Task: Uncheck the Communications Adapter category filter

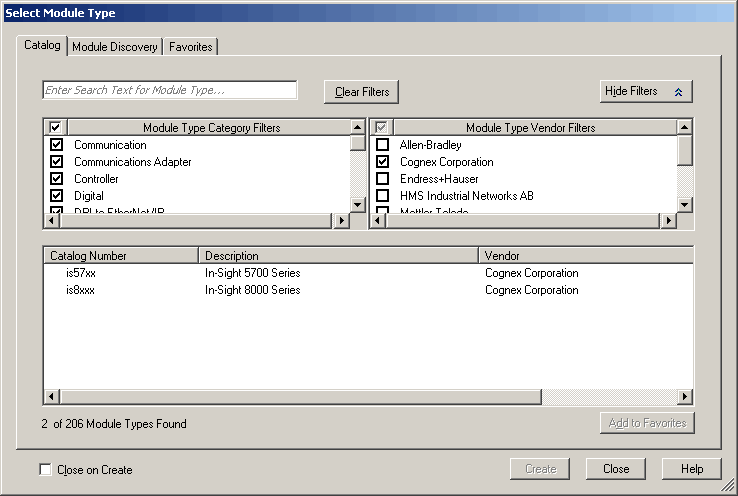Action: (56, 162)
